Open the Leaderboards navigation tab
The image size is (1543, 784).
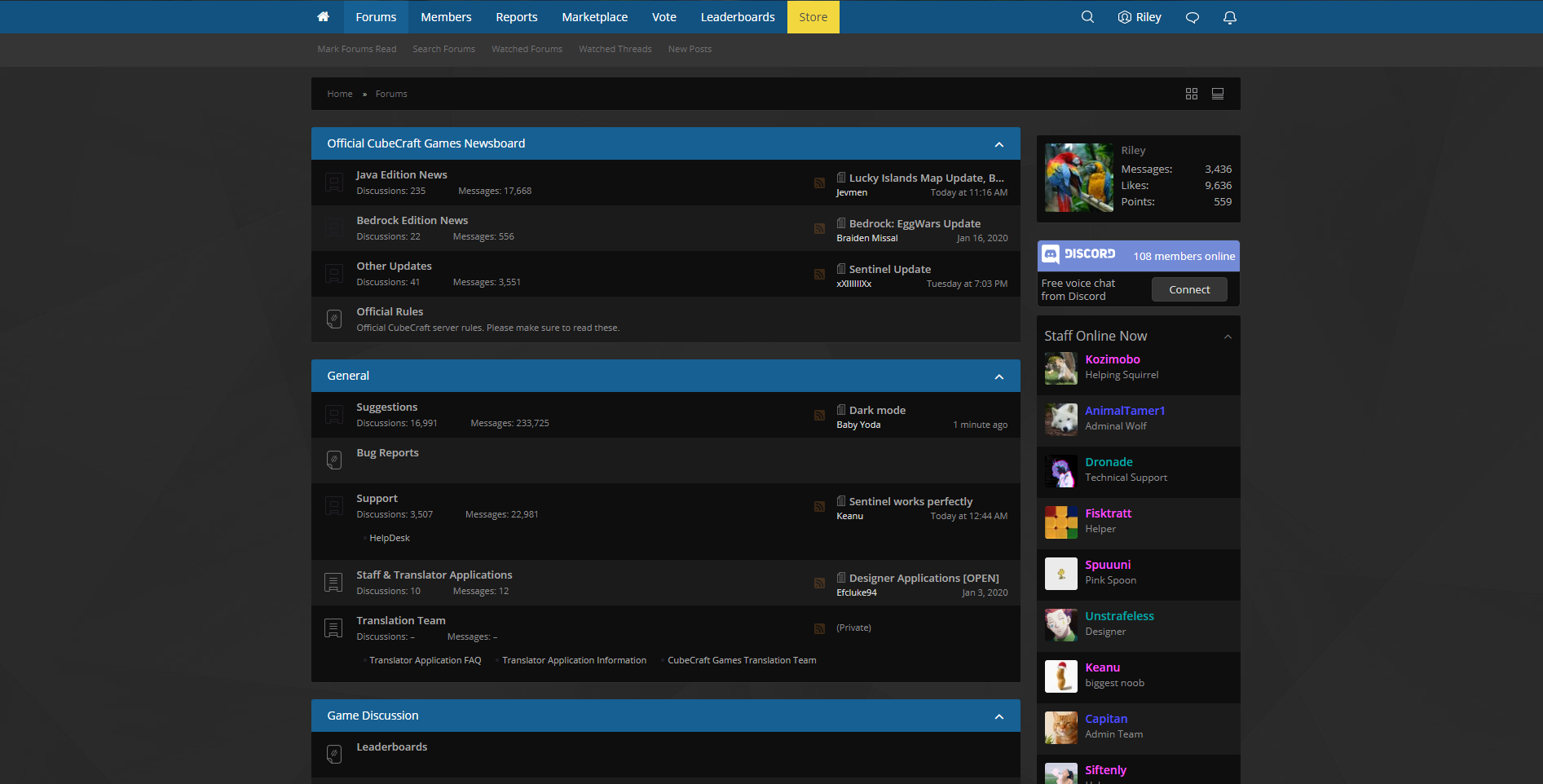[738, 17]
